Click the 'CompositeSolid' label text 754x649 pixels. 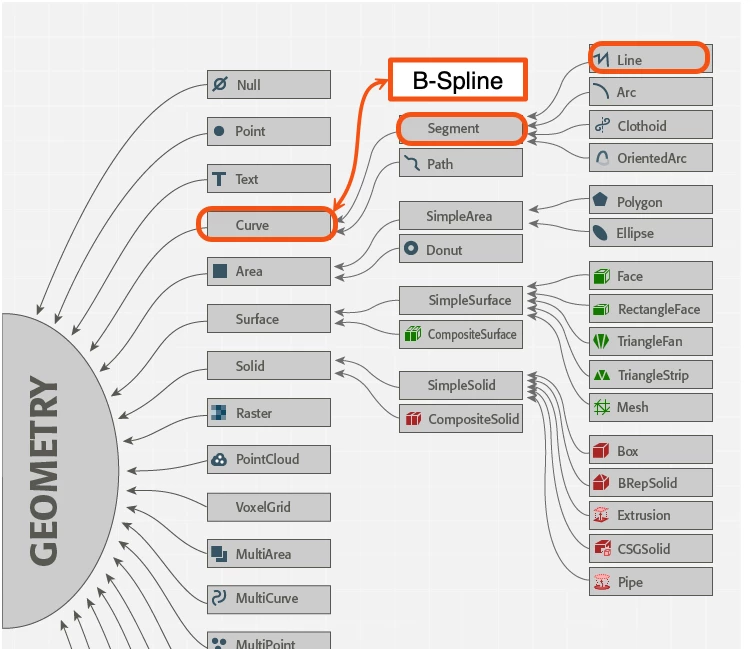474,419
